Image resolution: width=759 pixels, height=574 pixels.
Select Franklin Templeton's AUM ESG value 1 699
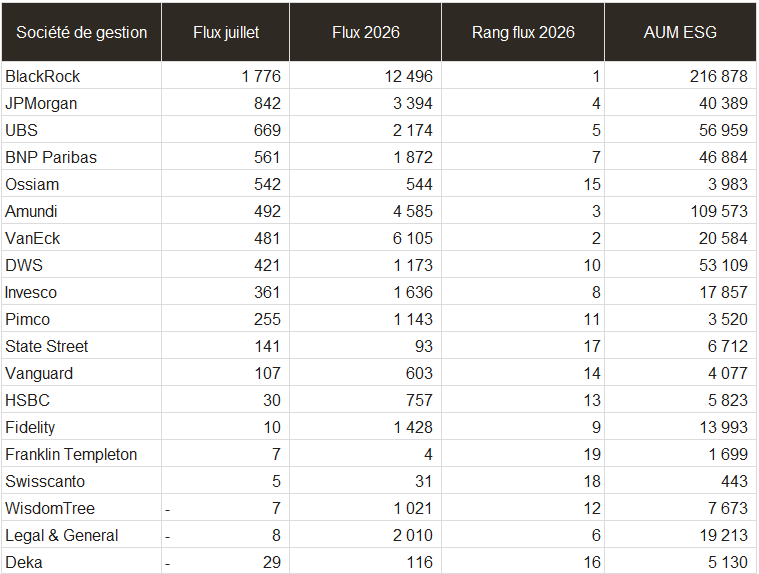click(x=728, y=454)
